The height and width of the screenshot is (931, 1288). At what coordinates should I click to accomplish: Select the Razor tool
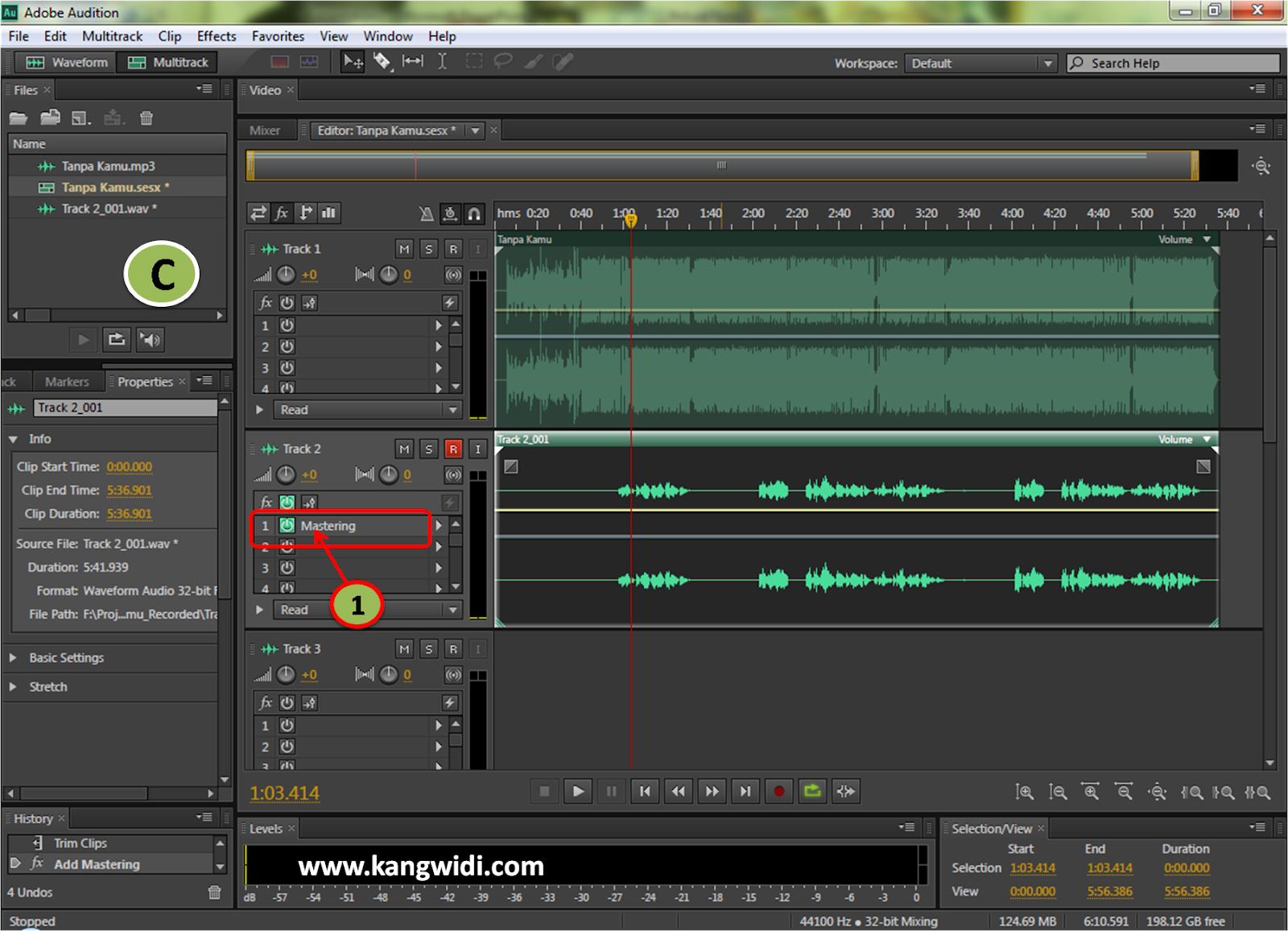point(383,61)
